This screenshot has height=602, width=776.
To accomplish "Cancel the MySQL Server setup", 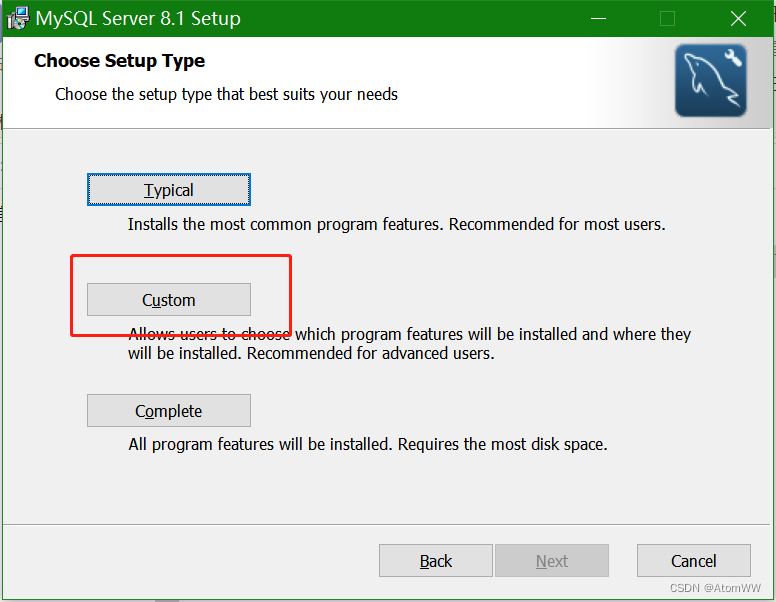I will [x=693, y=560].
